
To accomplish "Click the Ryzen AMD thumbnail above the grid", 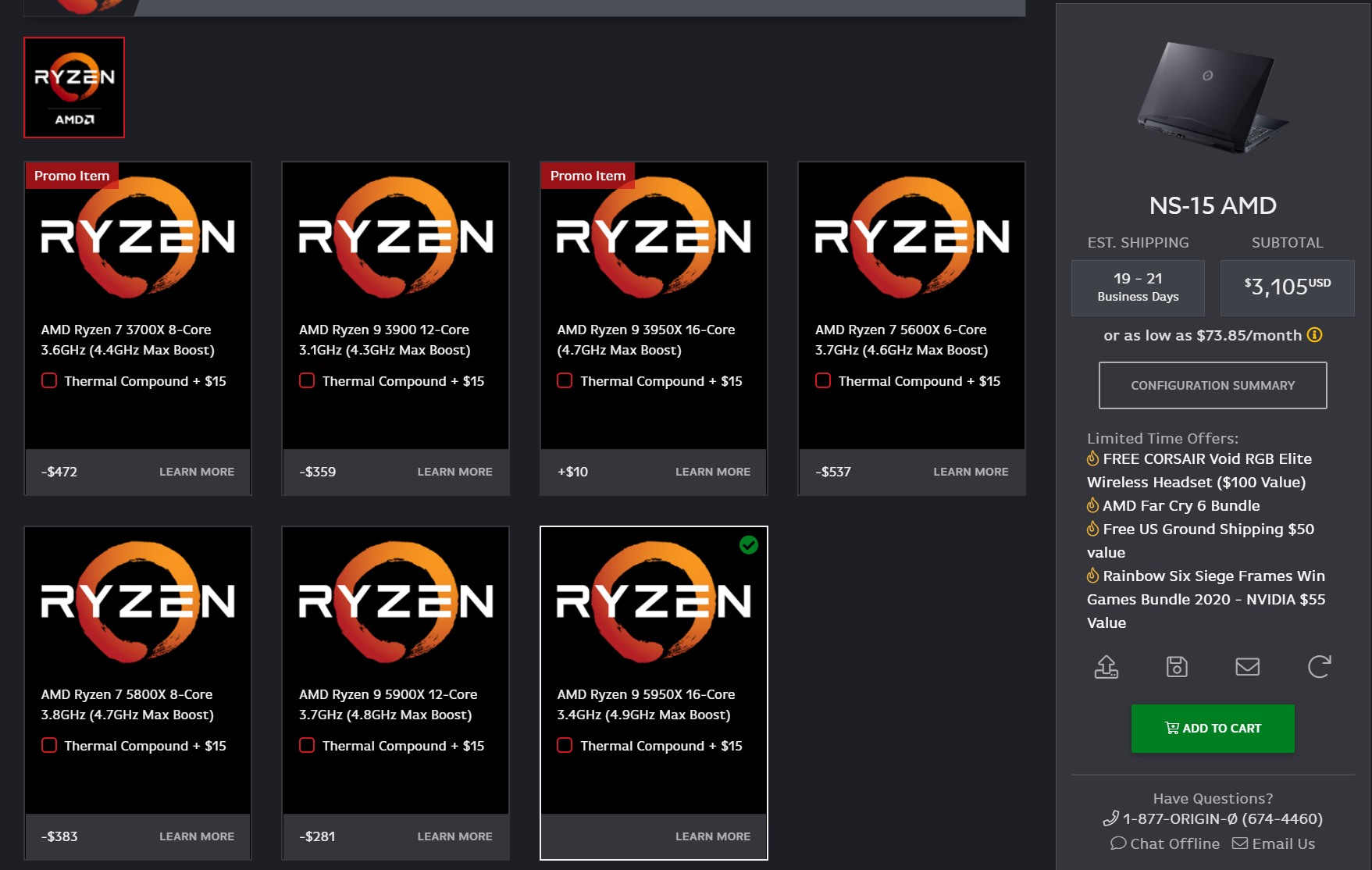I will click(x=73, y=87).
